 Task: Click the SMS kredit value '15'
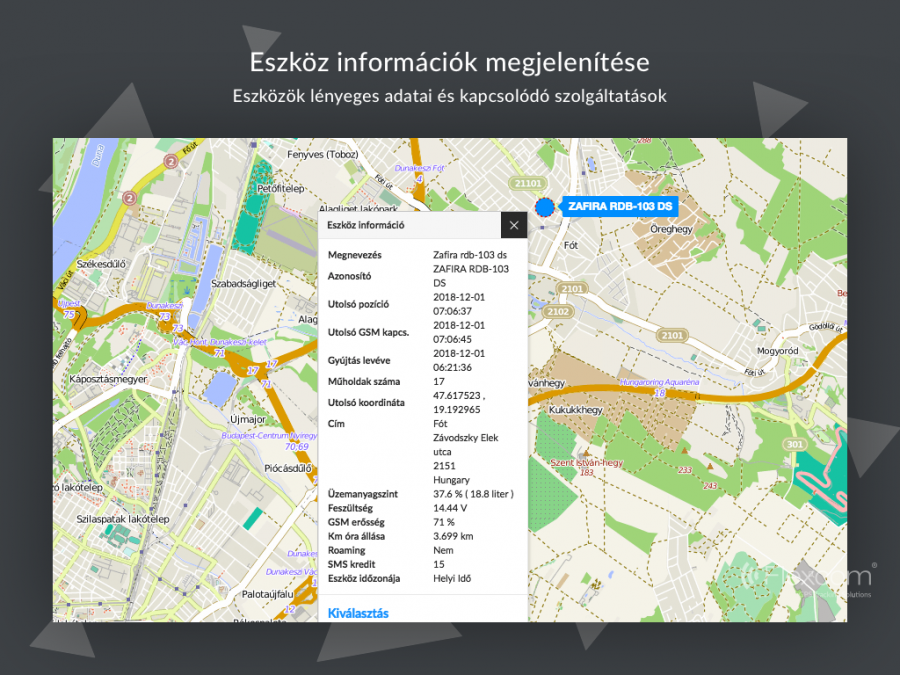pyautogui.click(x=439, y=564)
